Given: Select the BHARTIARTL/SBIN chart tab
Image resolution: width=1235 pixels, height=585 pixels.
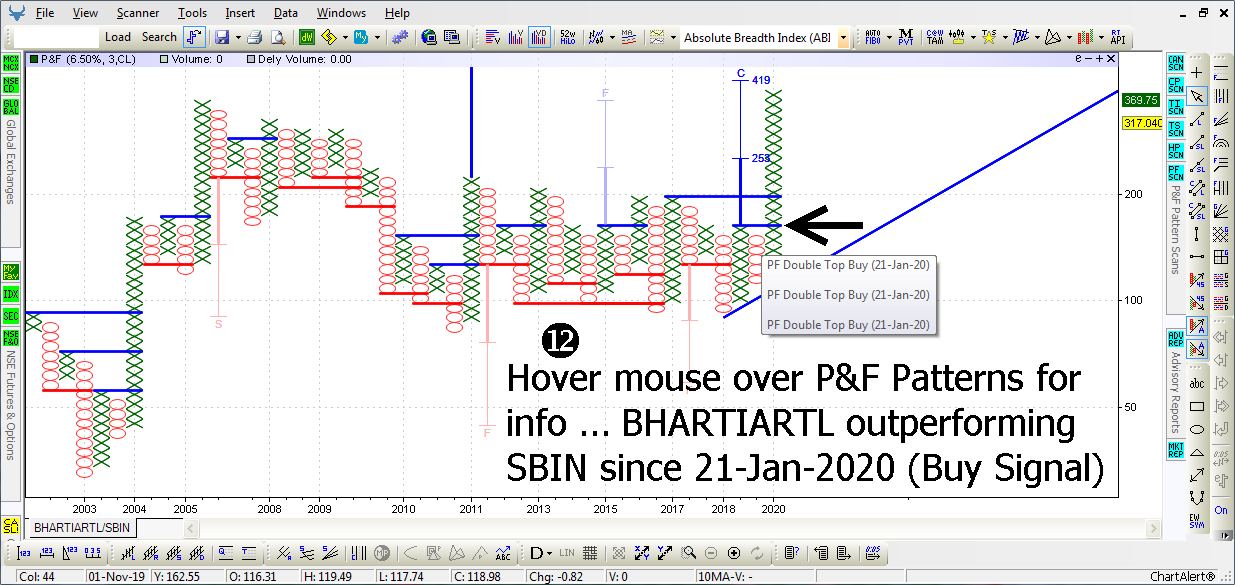Looking at the screenshot, I should tap(82, 527).
